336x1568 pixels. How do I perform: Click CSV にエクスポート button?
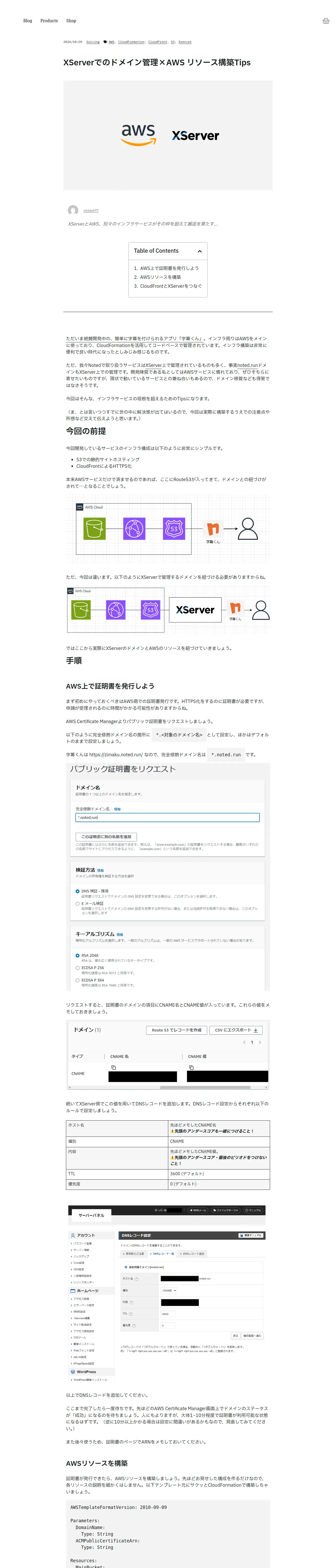(x=236, y=1030)
